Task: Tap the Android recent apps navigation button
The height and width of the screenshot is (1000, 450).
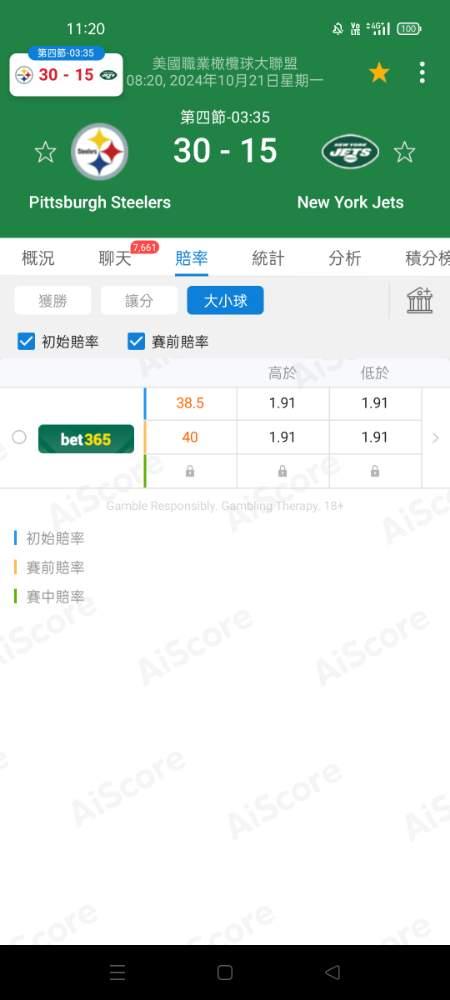Action: click(x=117, y=972)
